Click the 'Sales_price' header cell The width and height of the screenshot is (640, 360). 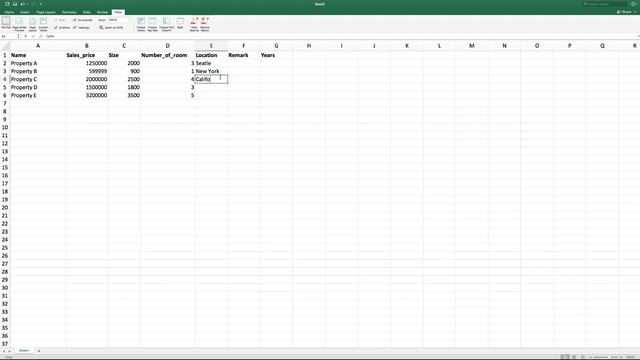[87, 55]
